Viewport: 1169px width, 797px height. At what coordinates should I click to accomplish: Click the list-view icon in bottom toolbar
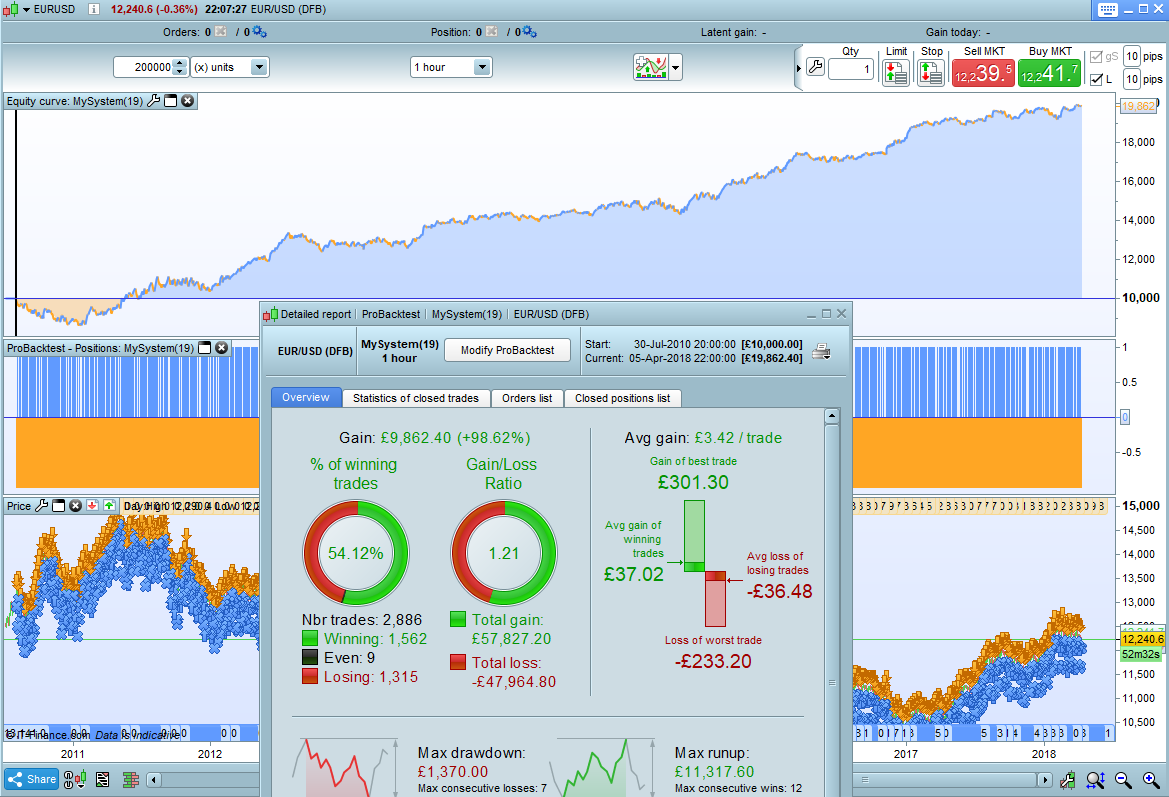click(x=103, y=780)
